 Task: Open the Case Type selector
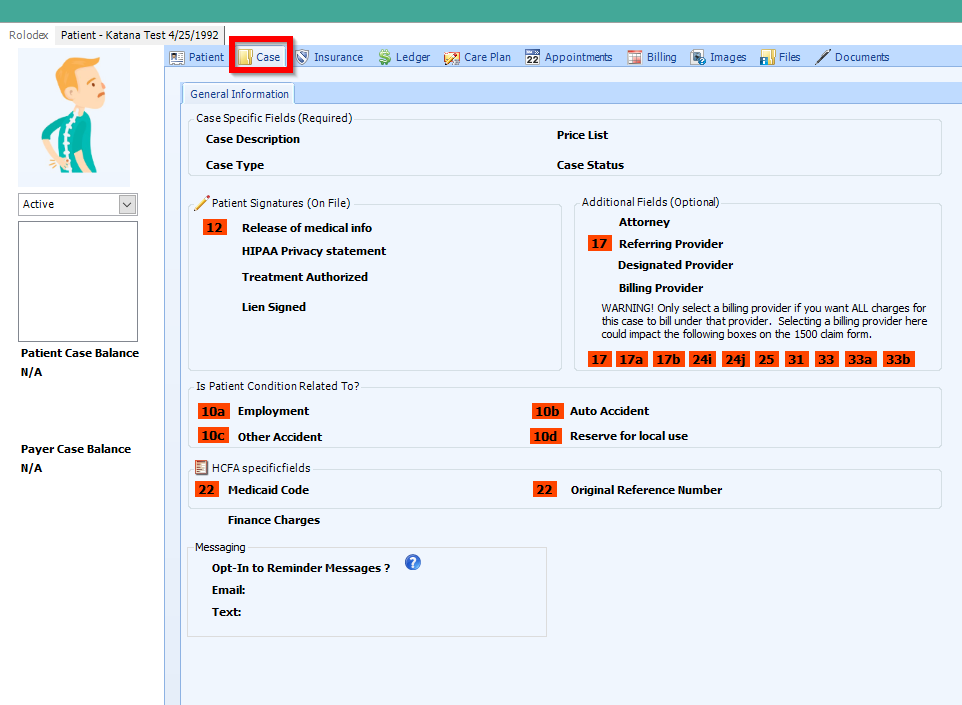click(x=238, y=163)
